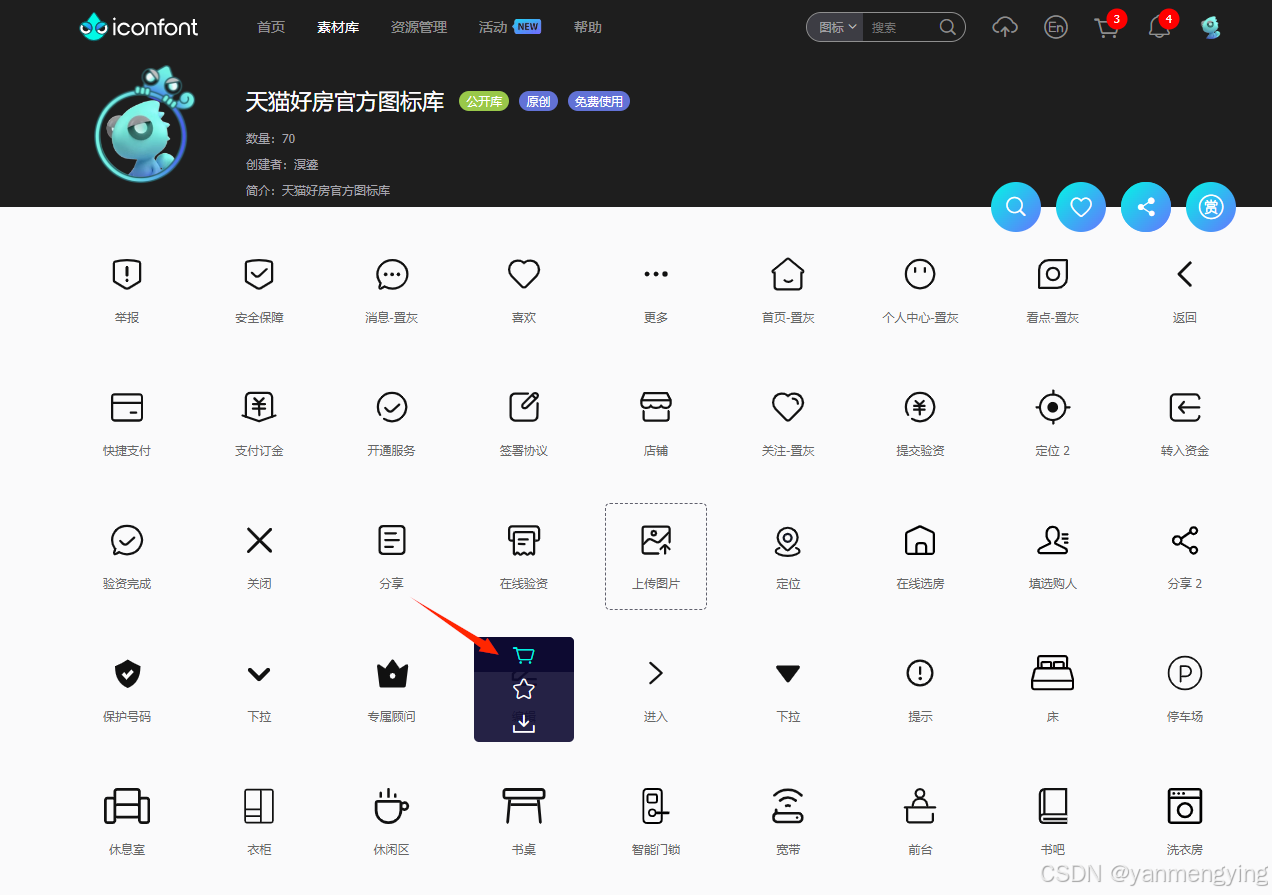The image size is (1272, 895).
Task: Select the 转入资金 icon
Action: tap(1185, 406)
